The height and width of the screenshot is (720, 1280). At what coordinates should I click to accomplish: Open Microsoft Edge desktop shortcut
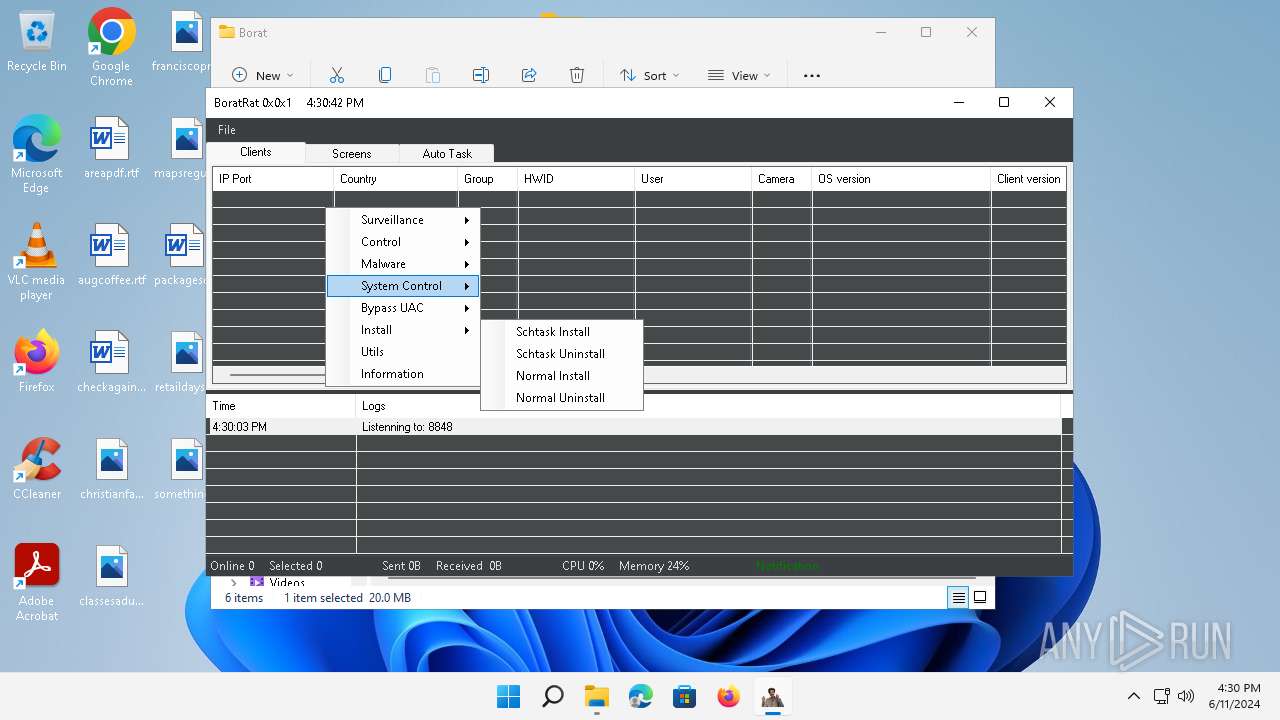click(x=37, y=155)
